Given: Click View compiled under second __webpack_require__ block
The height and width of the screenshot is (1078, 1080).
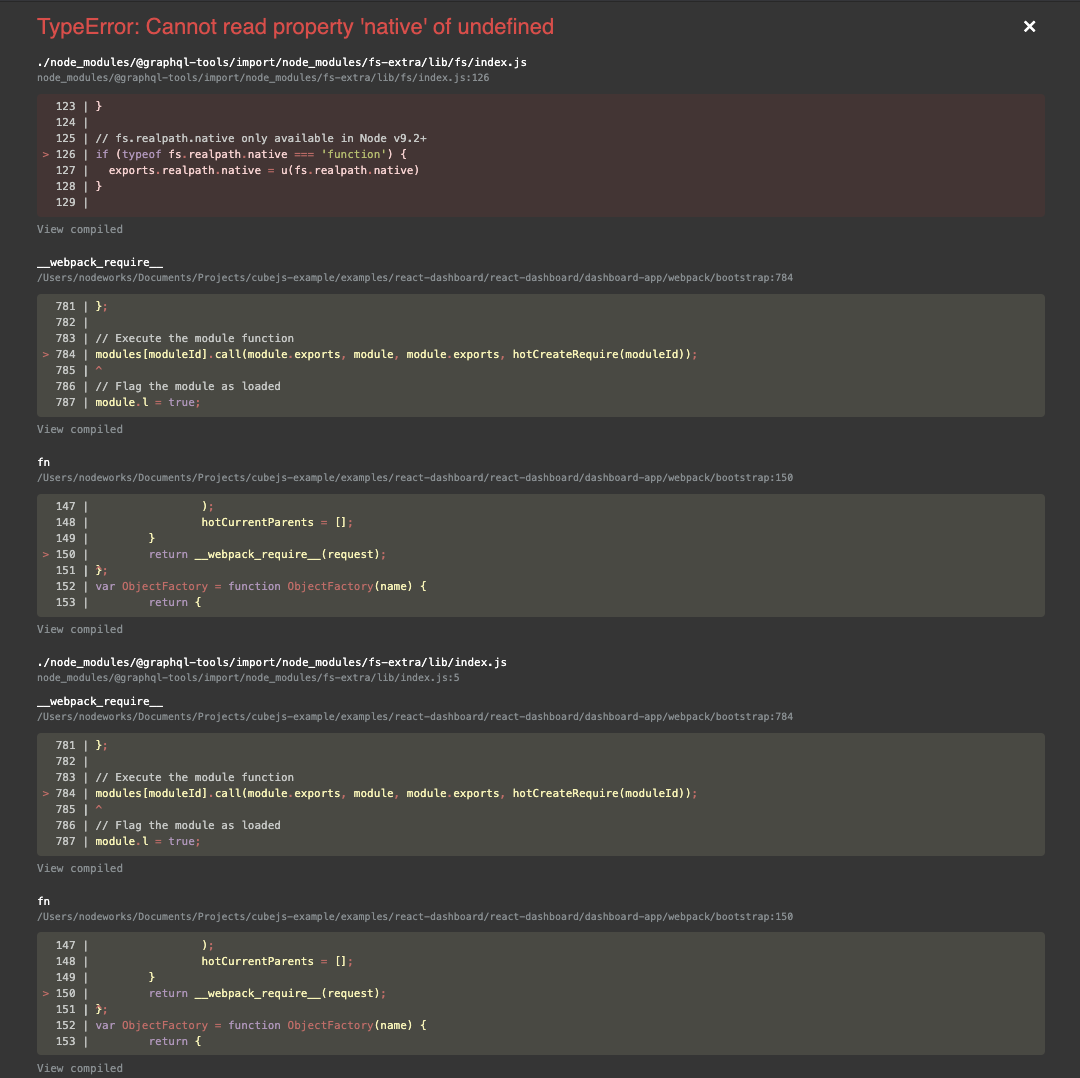Looking at the screenshot, I should coord(80,868).
